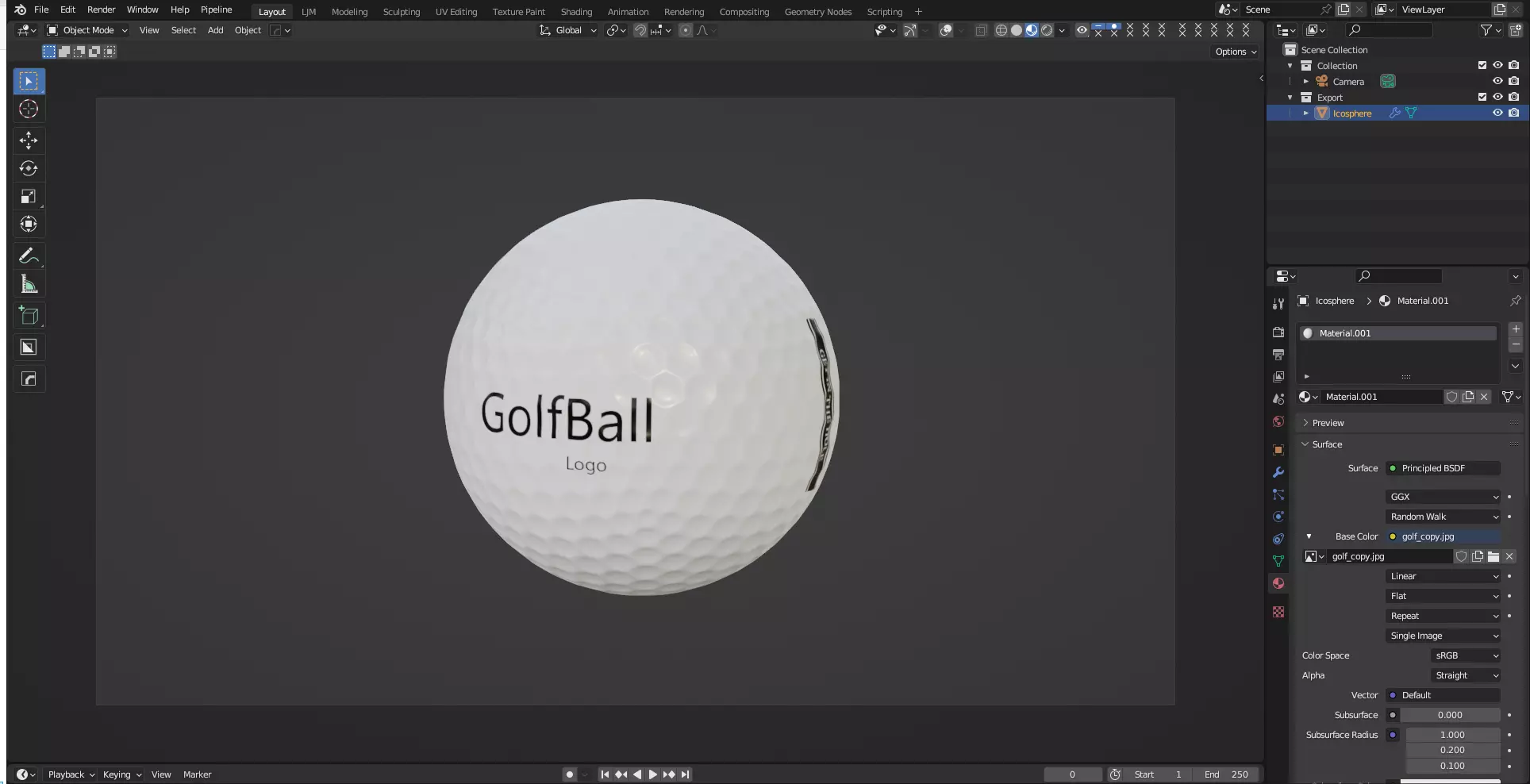Screen dimensions: 1530x784
Task: Toggle Collection view layer checkbox
Action: [1482, 65]
